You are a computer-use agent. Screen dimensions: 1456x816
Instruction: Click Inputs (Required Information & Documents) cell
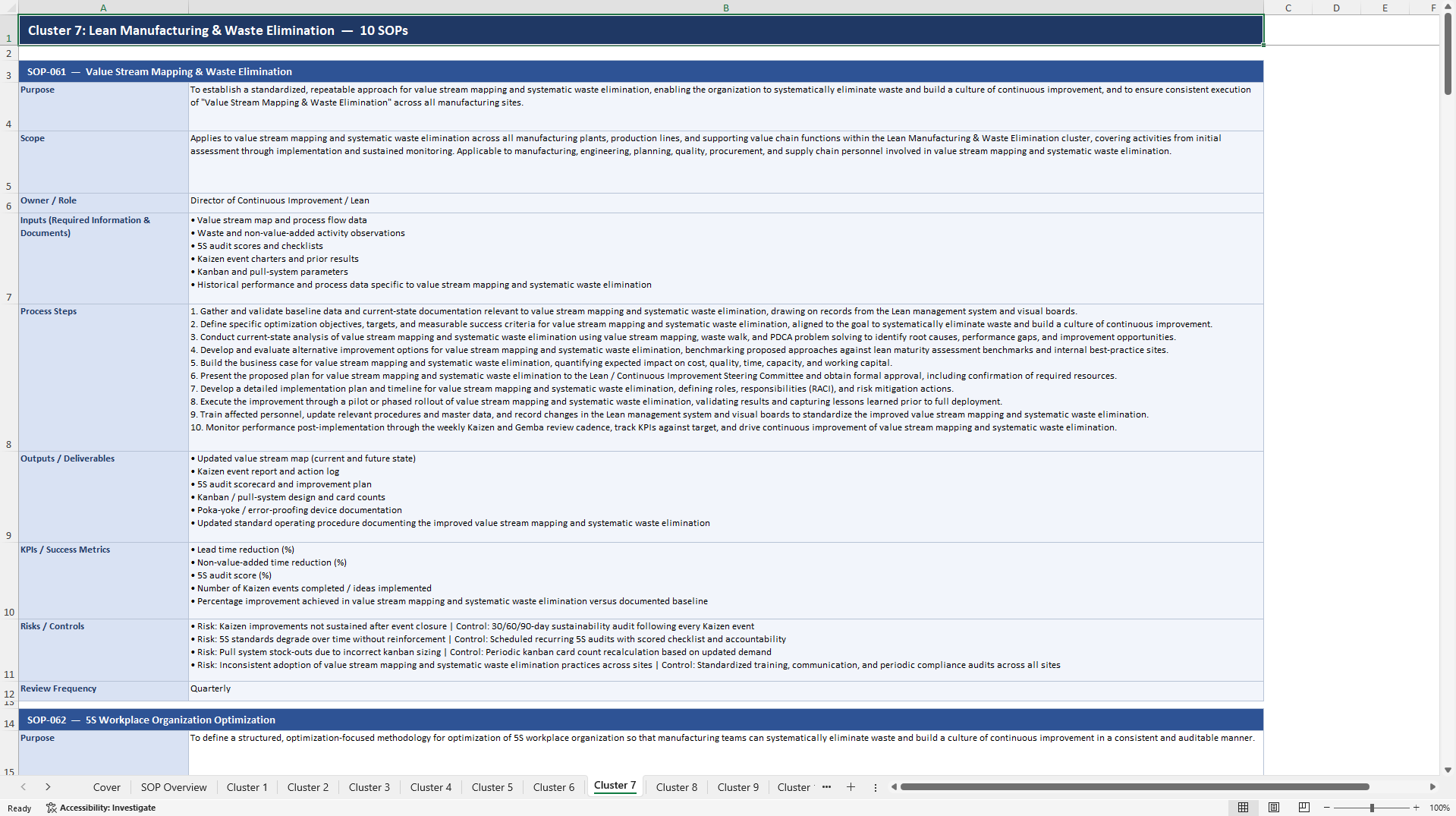[x=103, y=258]
